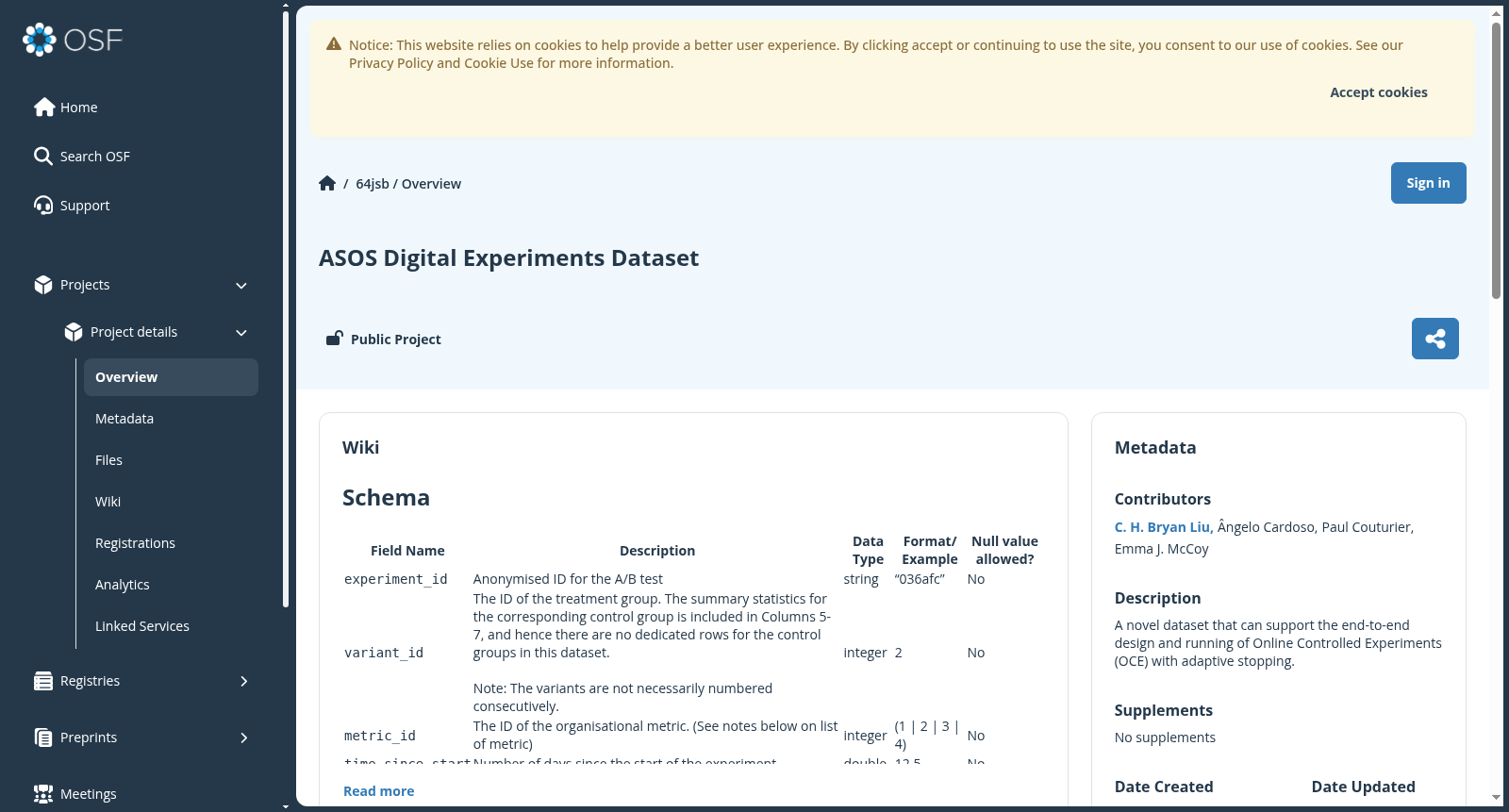The height and width of the screenshot is (812, 1509).
Task: Click the Registries icon
Action: [43, 681]
